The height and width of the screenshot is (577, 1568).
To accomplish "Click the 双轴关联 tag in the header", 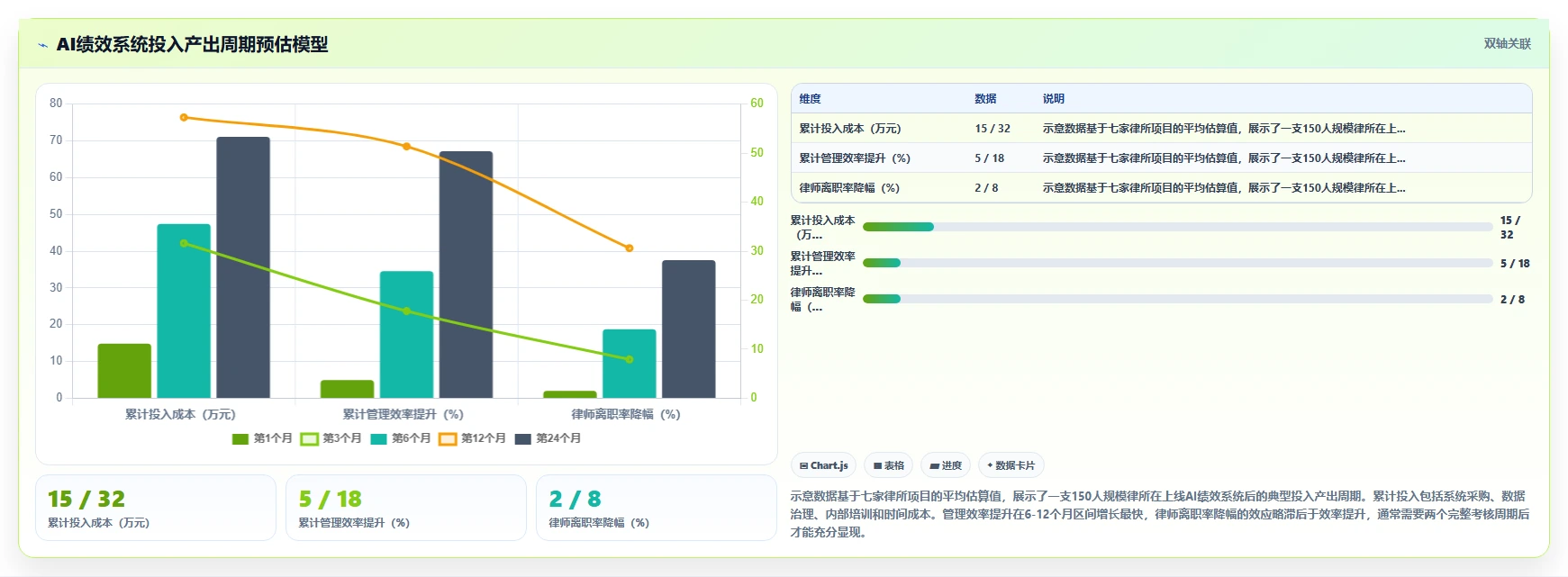I will (x=1507, y=44).
